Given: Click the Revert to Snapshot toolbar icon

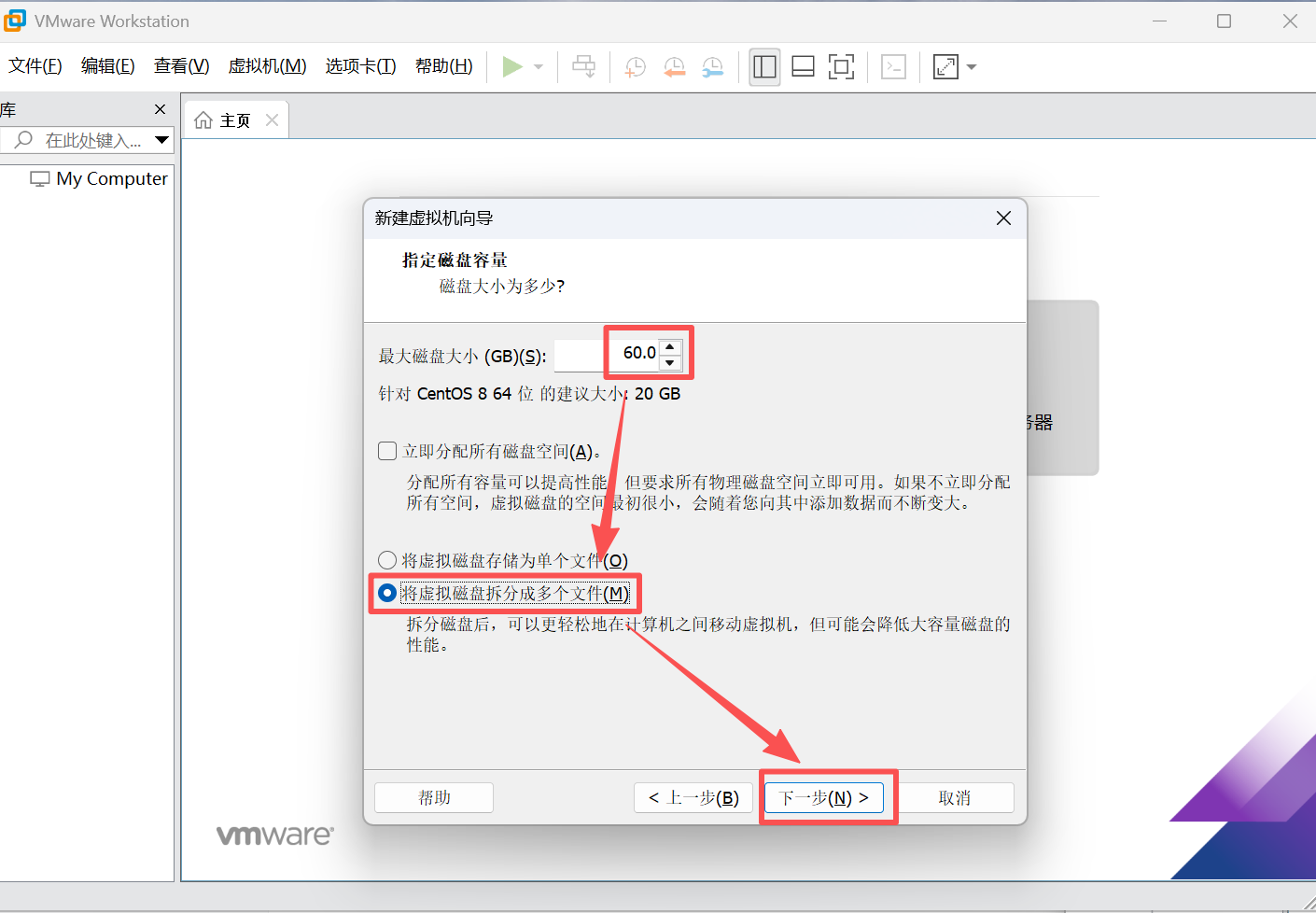Looking at the screenshot, I should 674,66.
